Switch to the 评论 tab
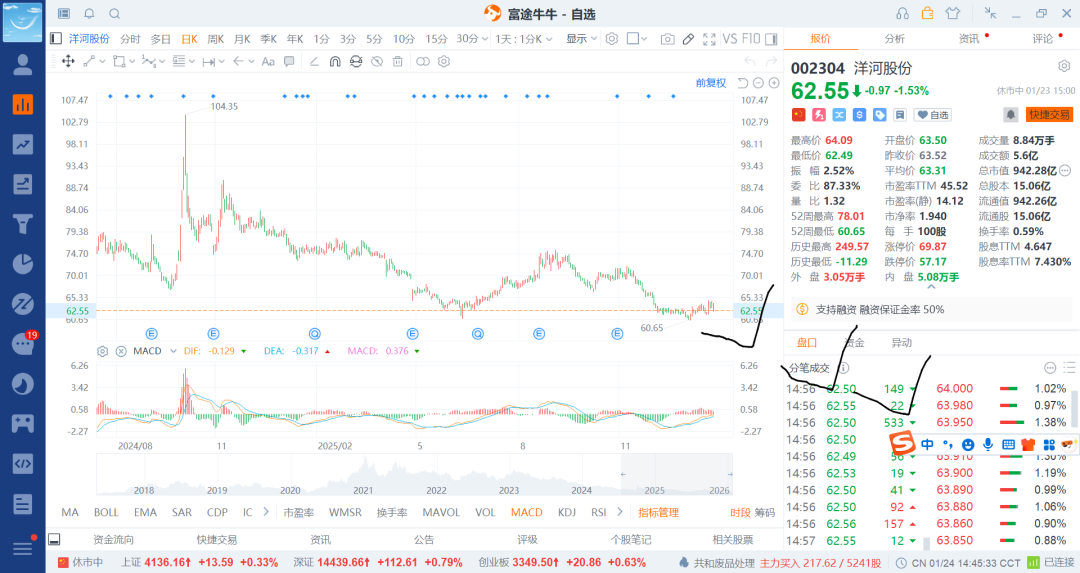1080x573 pixels. [x=1043, y=39]
